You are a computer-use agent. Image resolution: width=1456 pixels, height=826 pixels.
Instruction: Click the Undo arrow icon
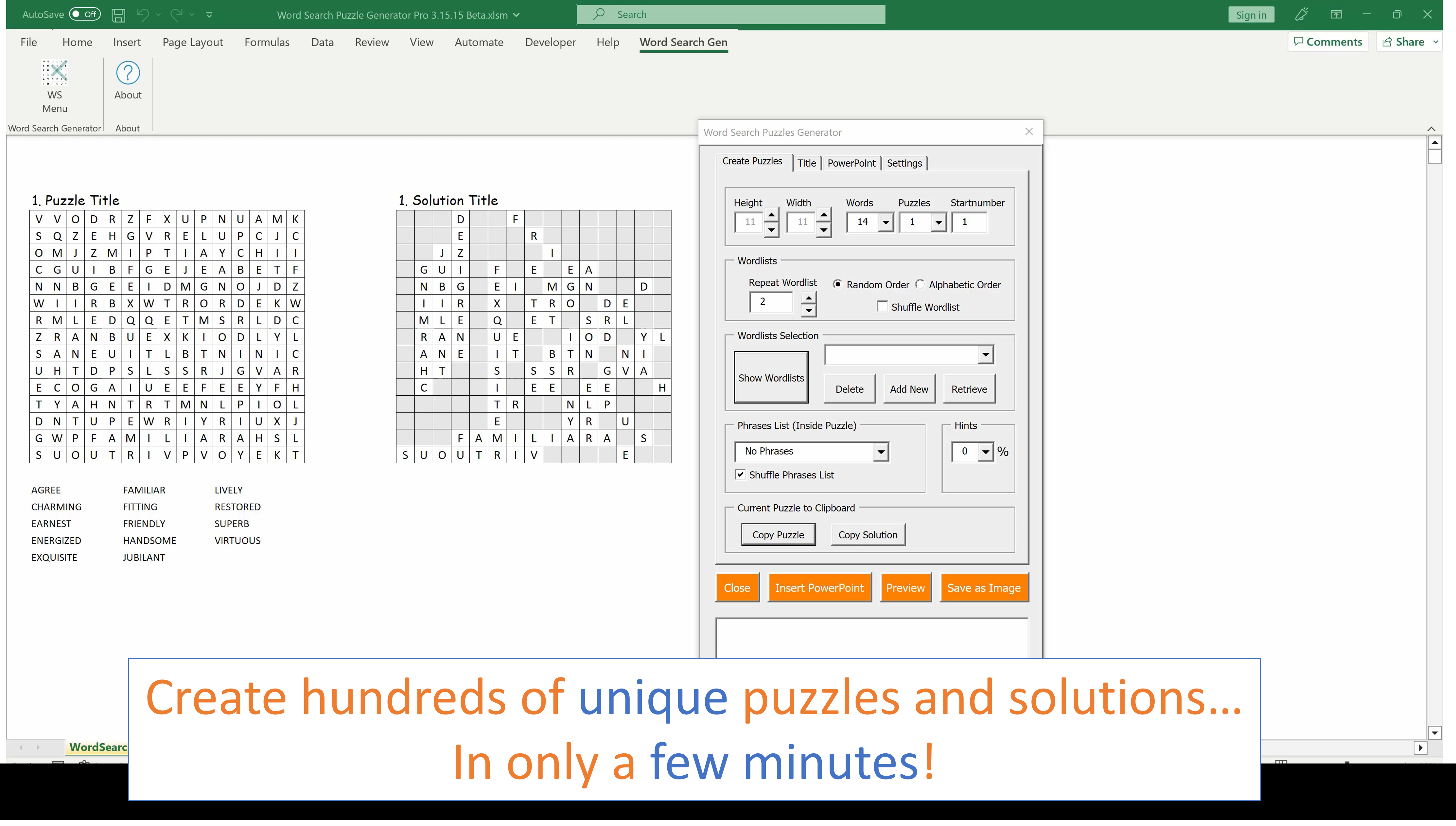click(143, 15)
